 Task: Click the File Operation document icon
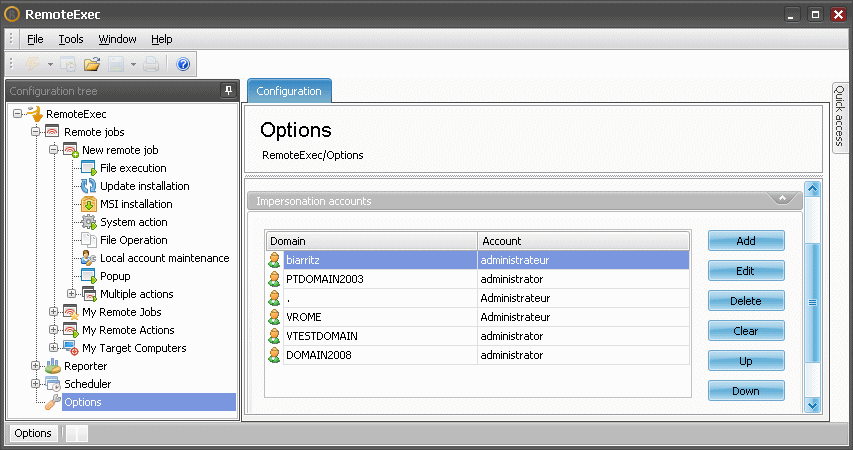click(x=89, y=239)
